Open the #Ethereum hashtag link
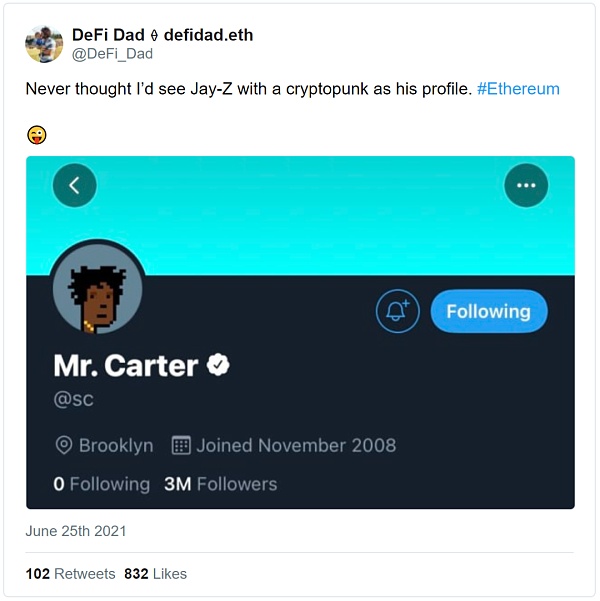 pos(518,89)
